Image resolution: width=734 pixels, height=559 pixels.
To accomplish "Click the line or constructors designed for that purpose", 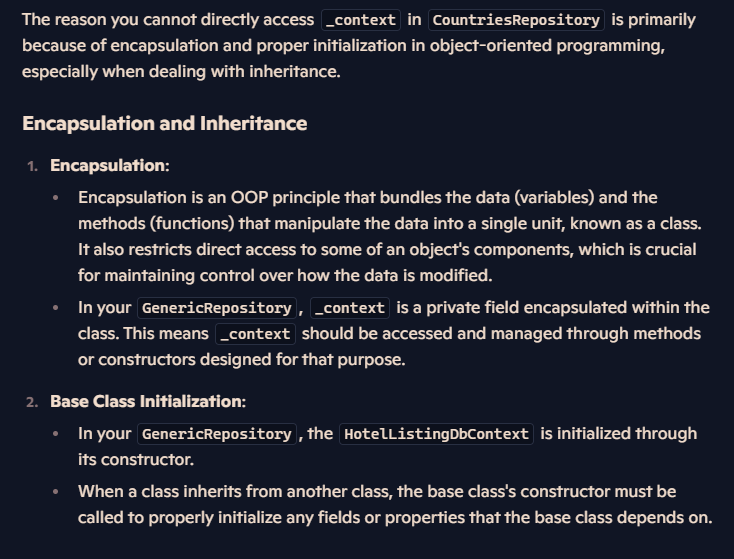I will click(x=242, y=360).
